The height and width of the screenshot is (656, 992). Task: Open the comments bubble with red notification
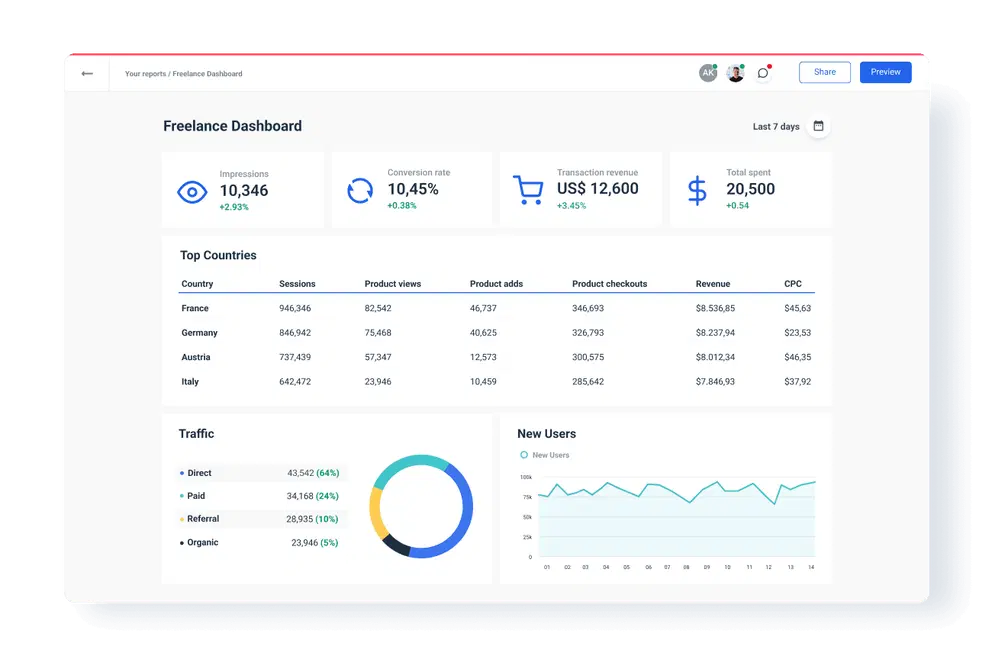tap(763, 72)
